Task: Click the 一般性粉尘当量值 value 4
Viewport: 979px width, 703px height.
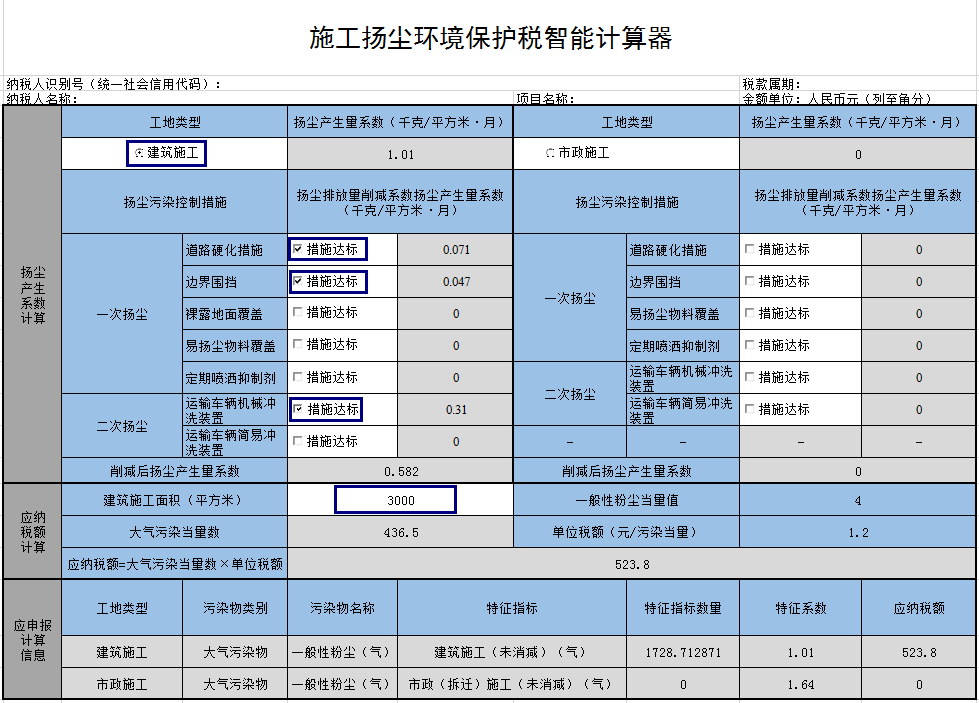Action: click(858, 500)
